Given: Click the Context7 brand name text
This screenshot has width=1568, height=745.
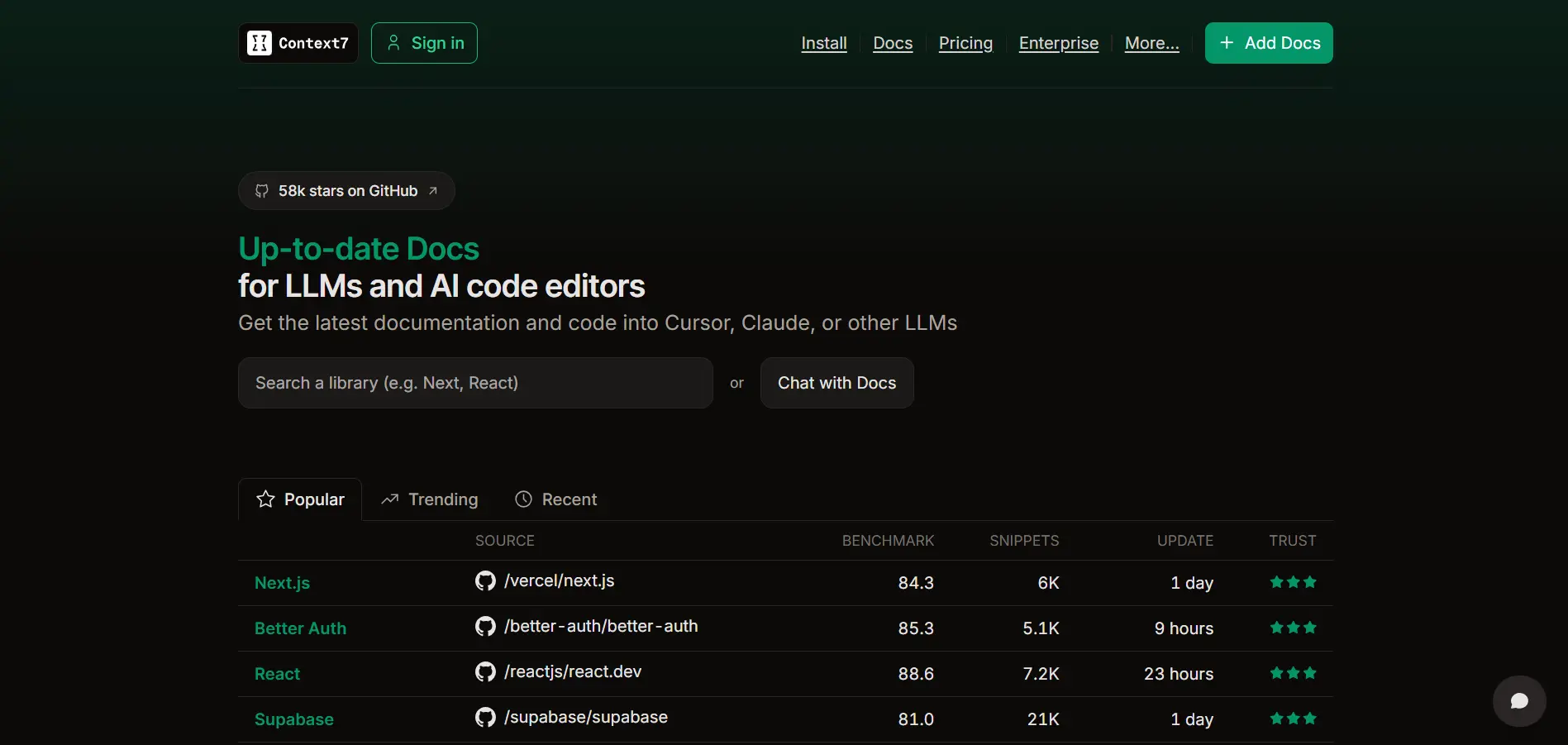Looking at the screenshot, I should pyautogui.click(x=313, y=43).
